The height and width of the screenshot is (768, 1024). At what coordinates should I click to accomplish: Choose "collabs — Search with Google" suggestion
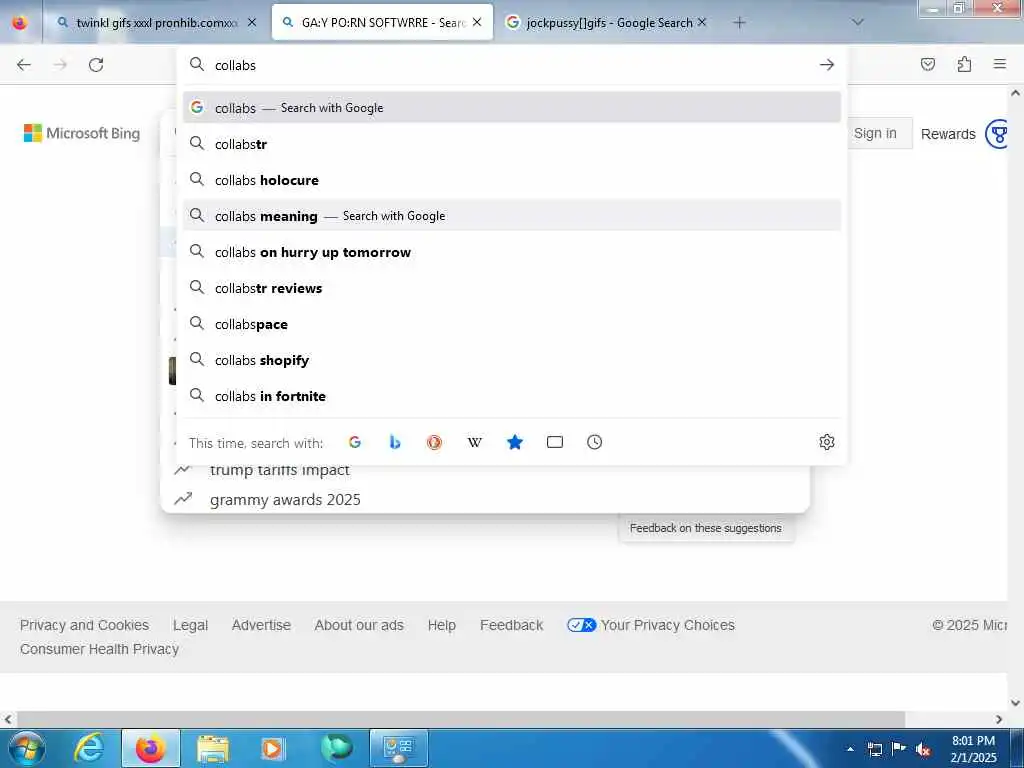pos(512,108)
